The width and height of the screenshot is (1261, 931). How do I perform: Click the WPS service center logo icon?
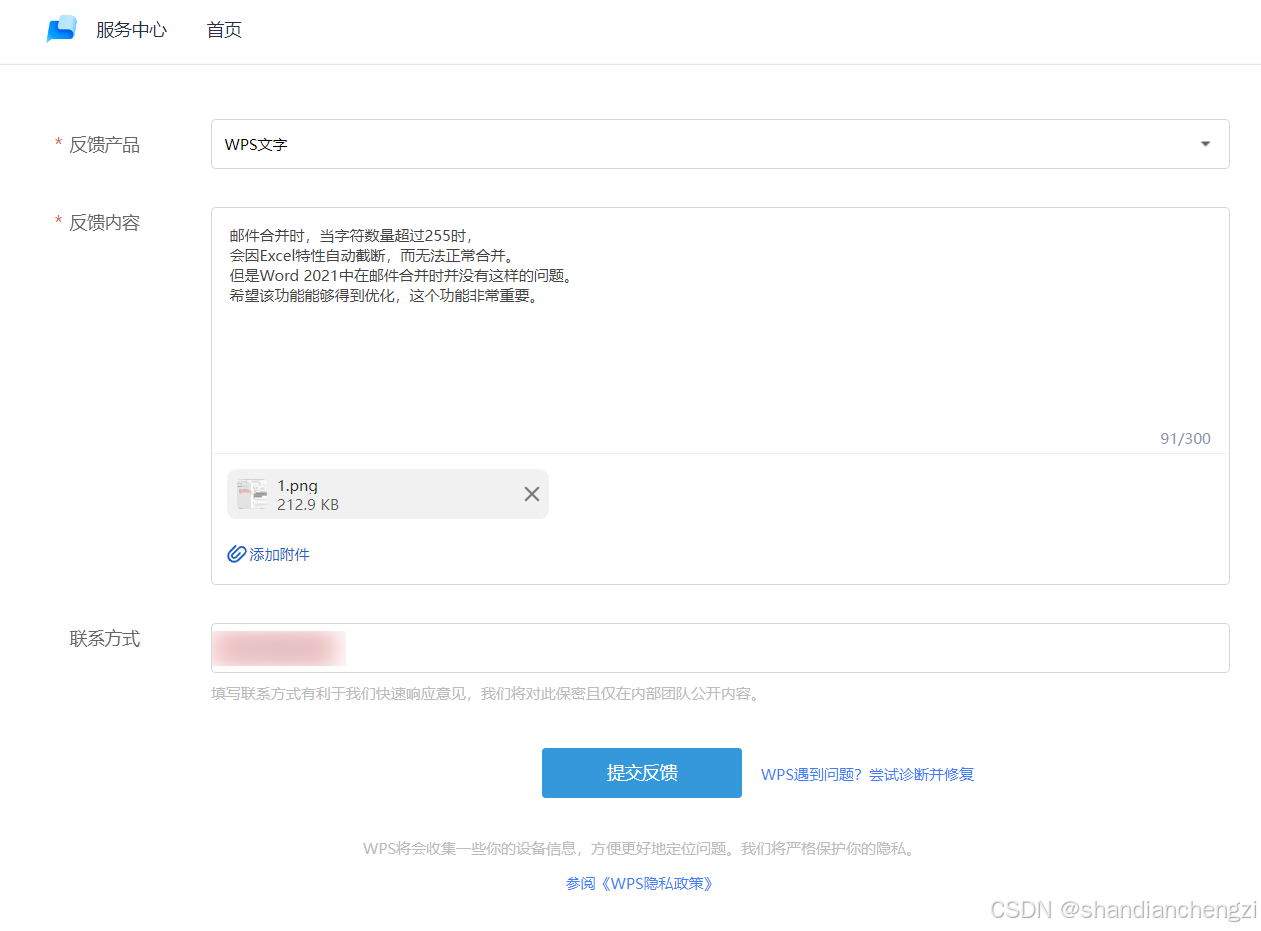(62, 29)
